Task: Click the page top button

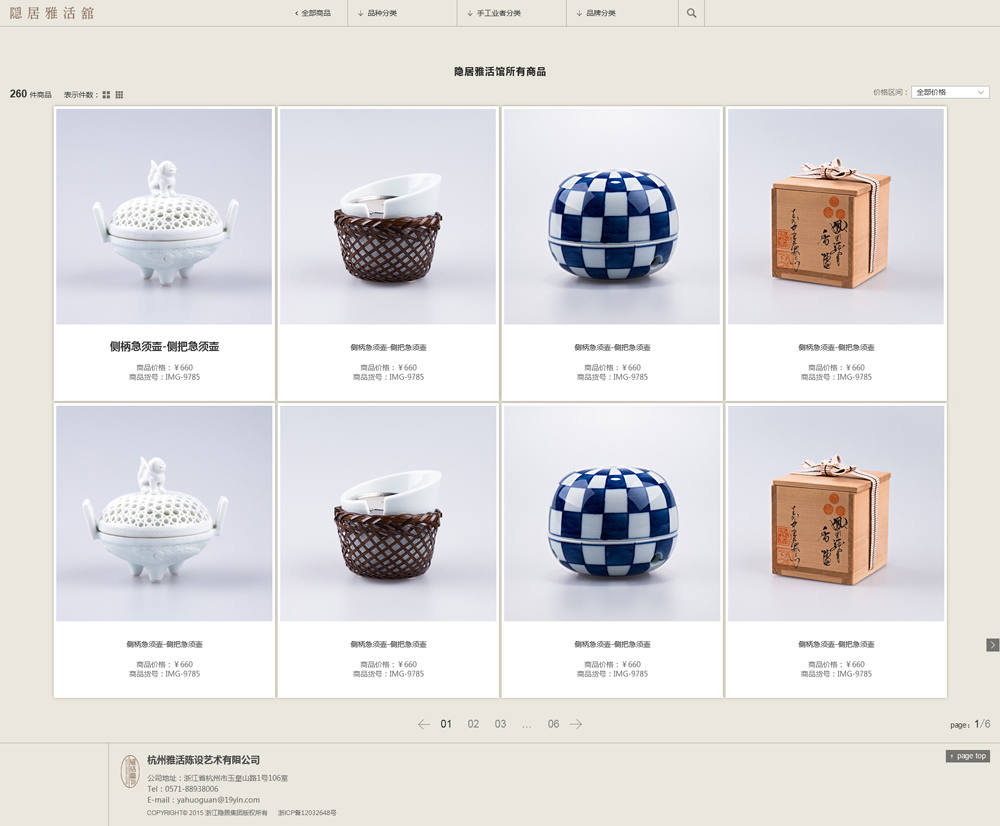Action: pyautogui.click(x=967, y=756)
